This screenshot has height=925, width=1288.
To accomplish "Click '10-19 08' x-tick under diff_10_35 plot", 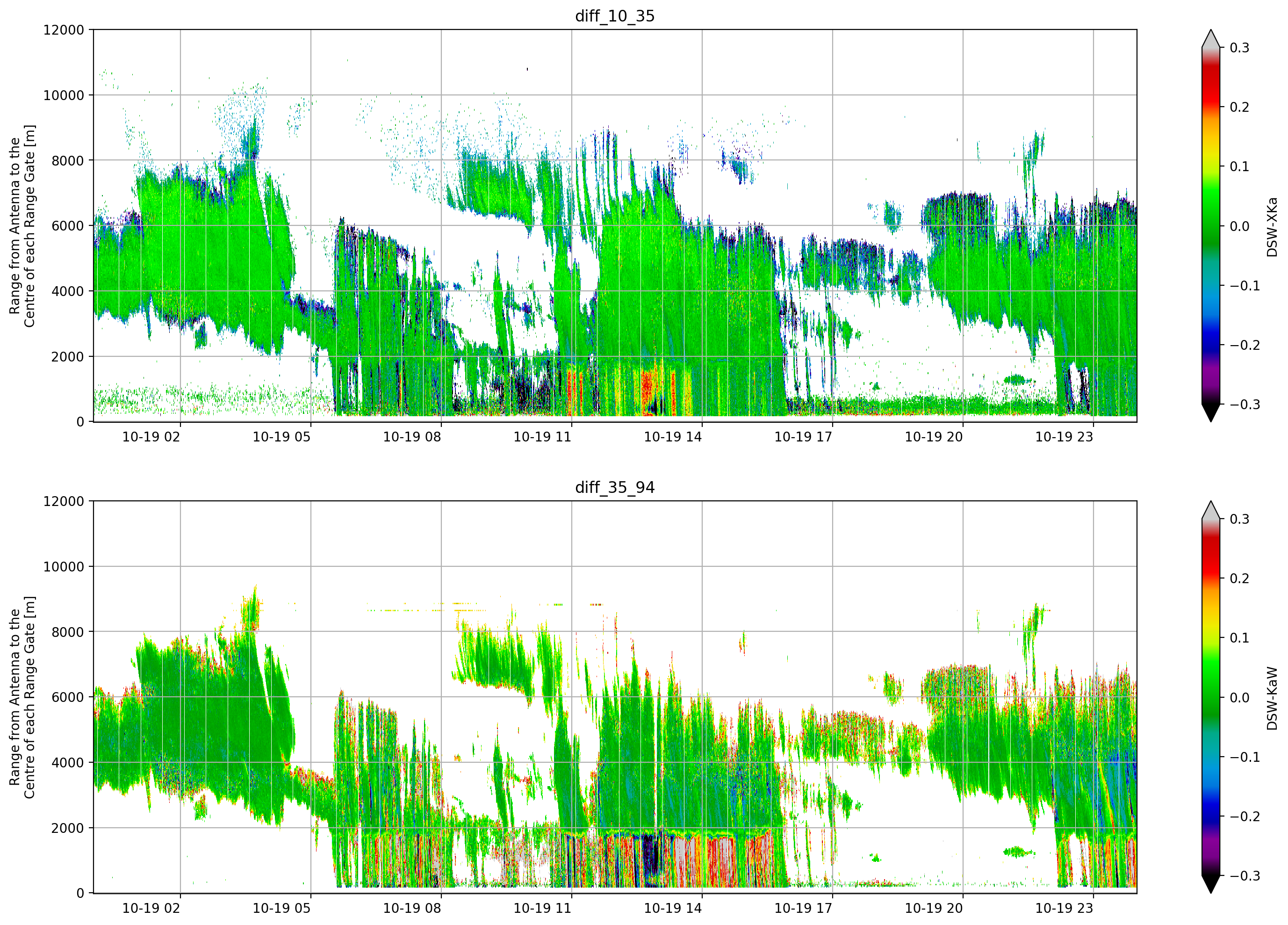I will 412,437.
